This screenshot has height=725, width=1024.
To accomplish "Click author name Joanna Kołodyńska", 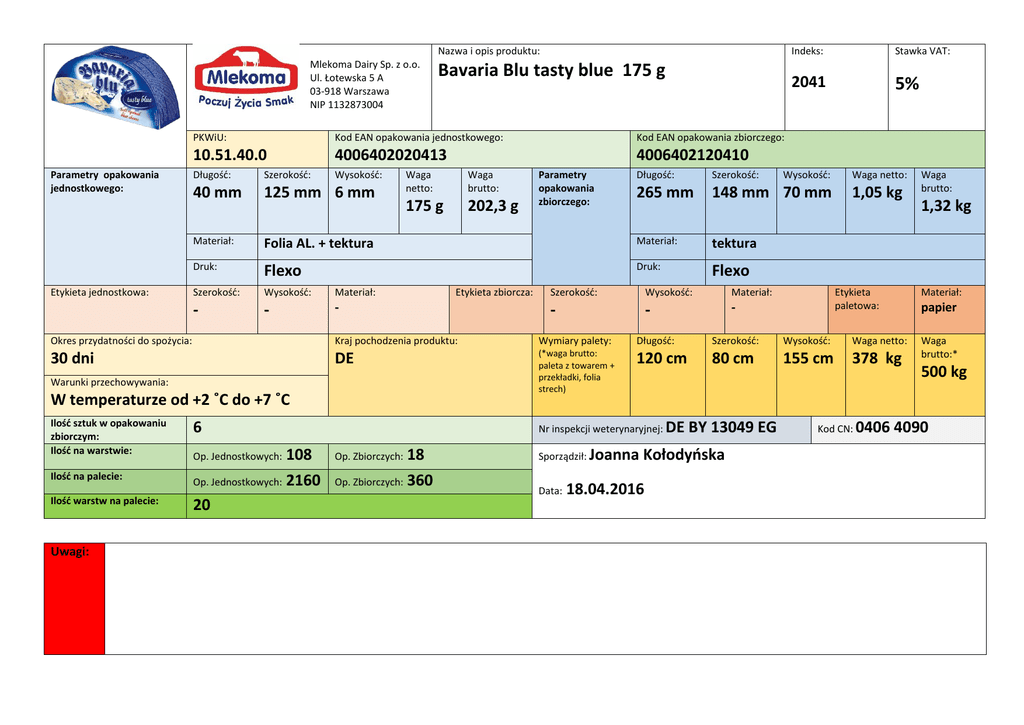I will (x=656, y=455).
